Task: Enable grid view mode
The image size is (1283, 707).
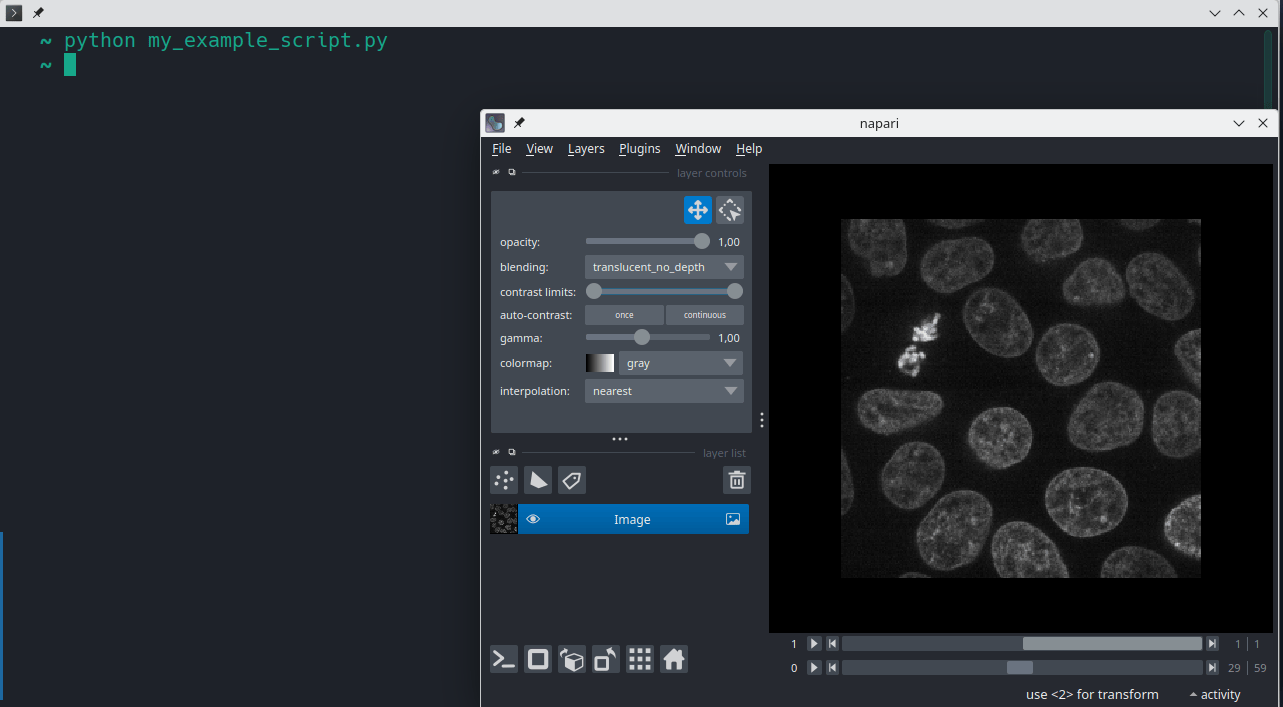Action: (x=639, y=659)
